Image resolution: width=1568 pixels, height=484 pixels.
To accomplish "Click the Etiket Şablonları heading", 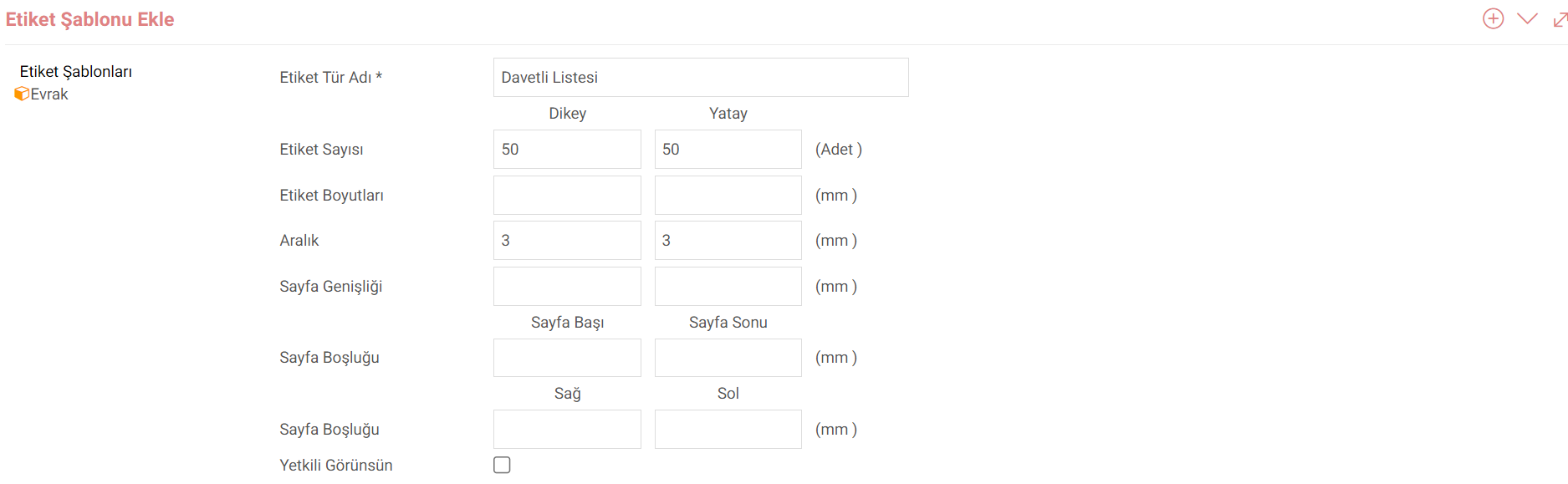I will (76, 72).
